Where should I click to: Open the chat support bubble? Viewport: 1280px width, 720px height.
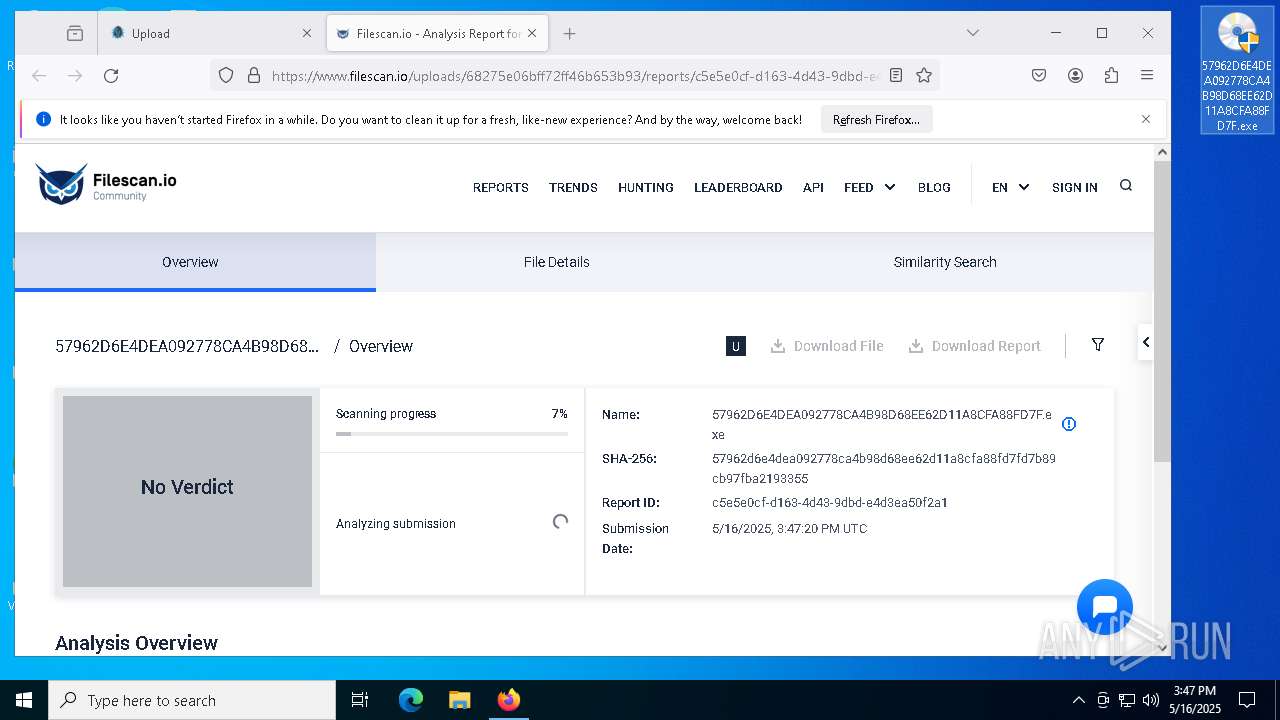click(x=1105, y=607)
